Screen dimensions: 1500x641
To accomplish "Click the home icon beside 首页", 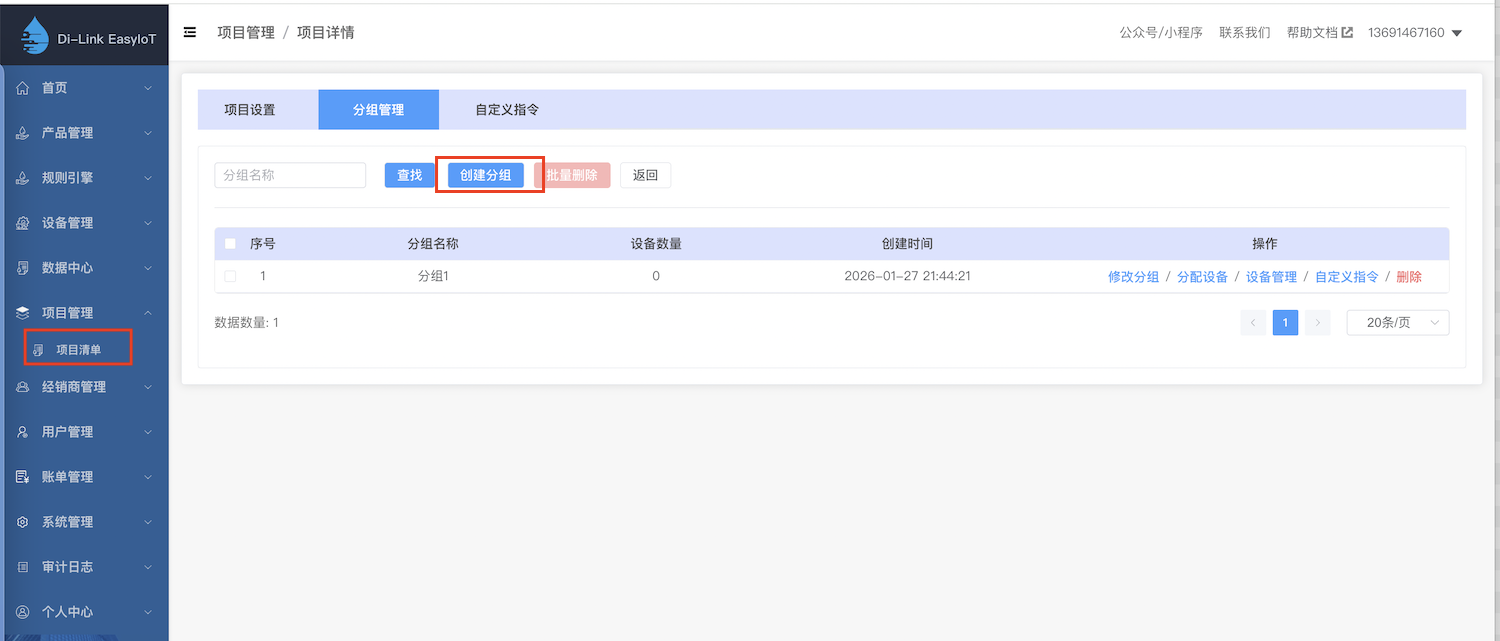I will click(23, 88).
